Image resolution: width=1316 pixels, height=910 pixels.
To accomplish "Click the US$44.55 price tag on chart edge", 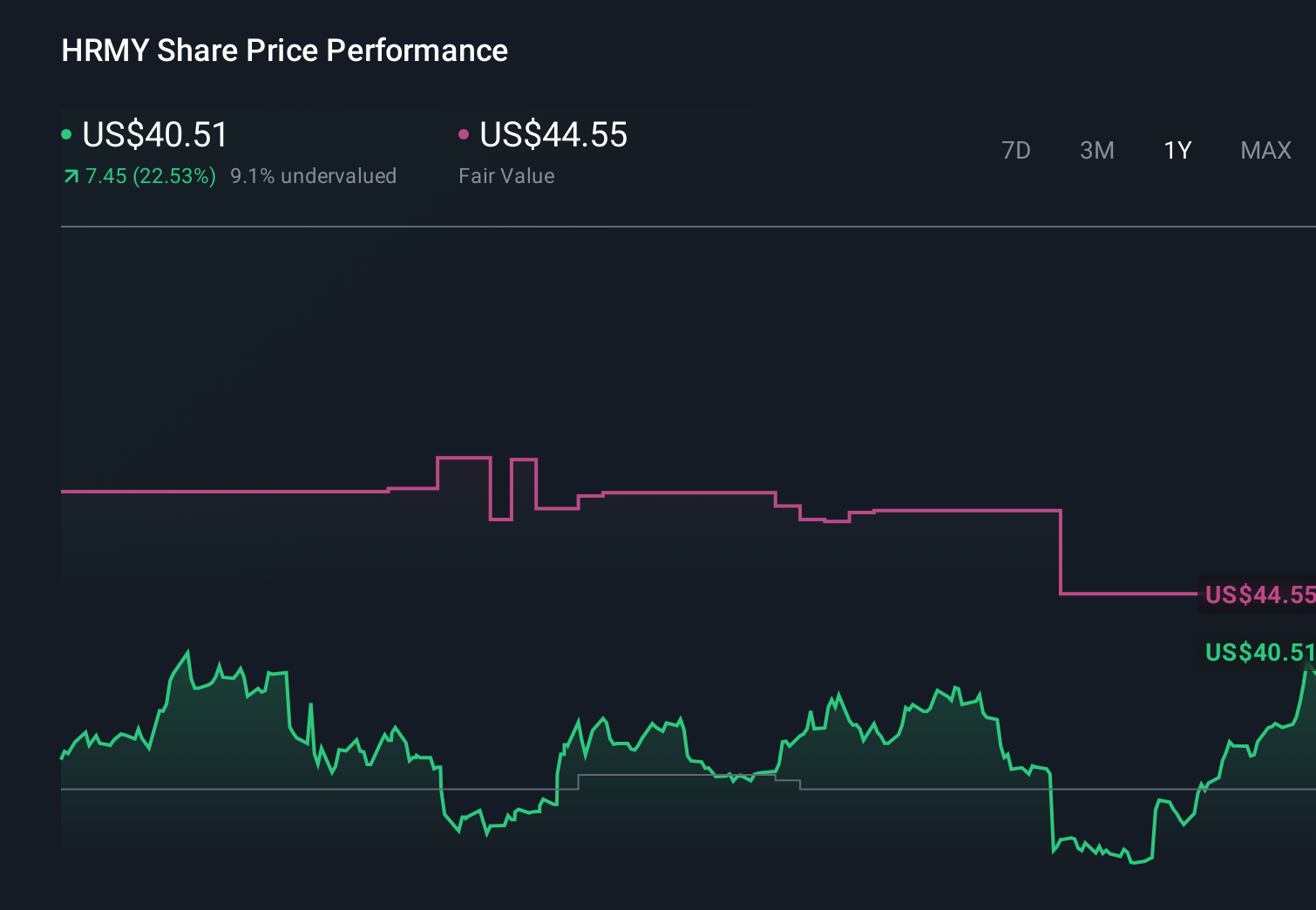I will [1258, 595].
